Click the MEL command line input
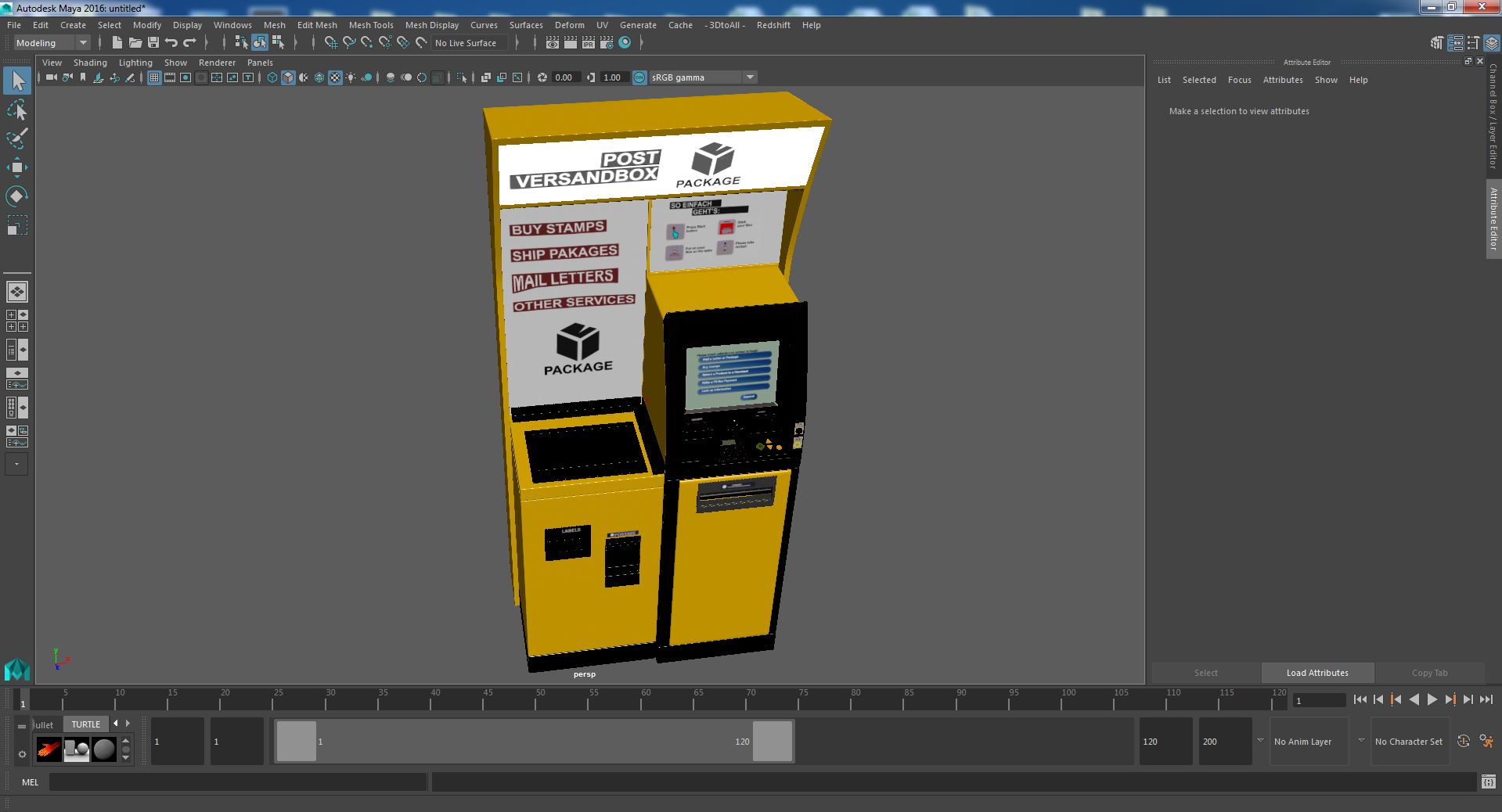Viewport: 1502px width, 812px height. 238,781
